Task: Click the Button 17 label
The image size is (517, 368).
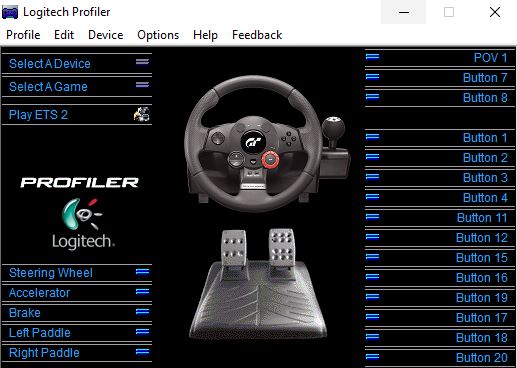Action: coord(482,318)
